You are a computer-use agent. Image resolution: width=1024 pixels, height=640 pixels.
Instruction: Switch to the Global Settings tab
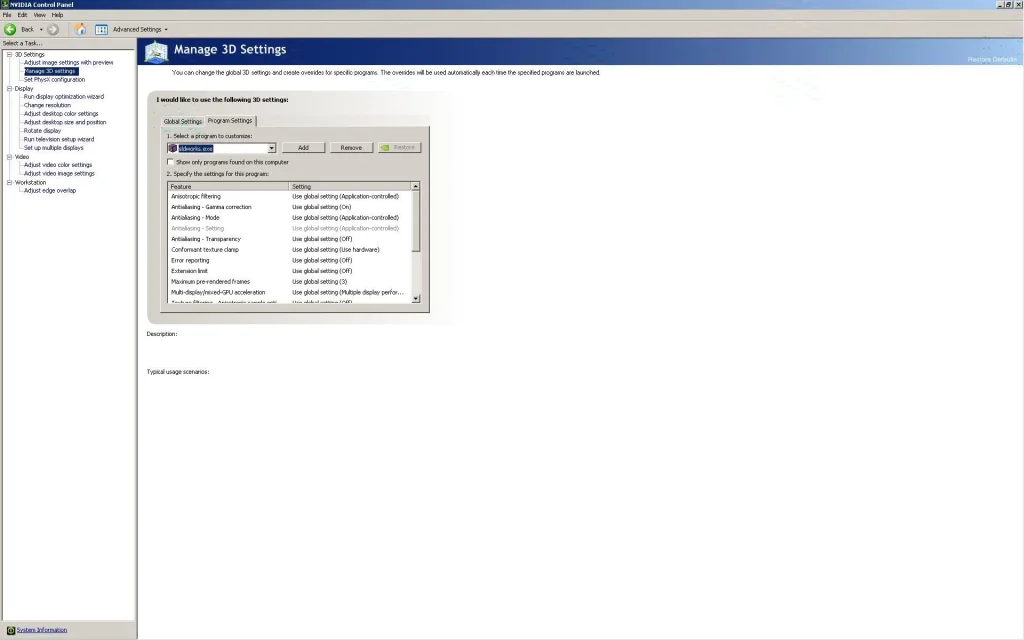pos(183,121)
